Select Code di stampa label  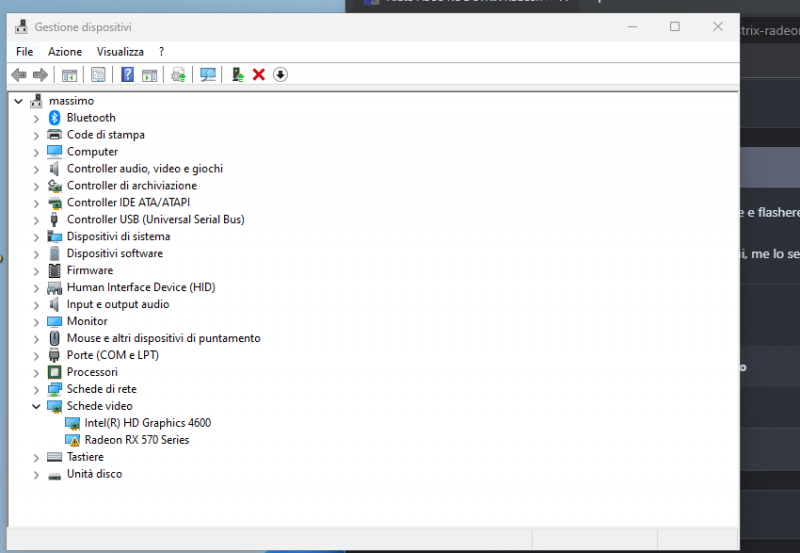pyautogui.click(x=106, y=135)
